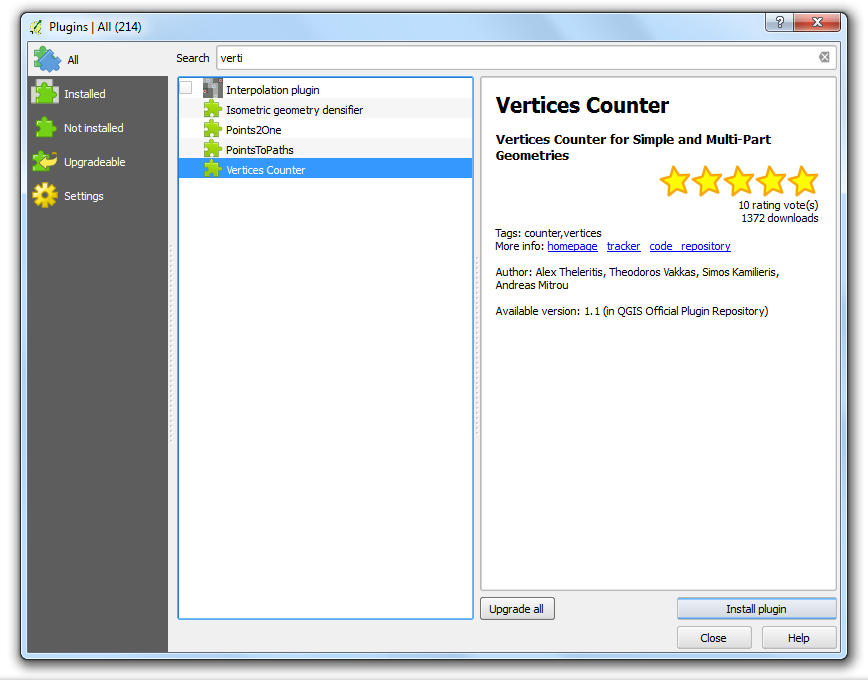Image resolution: width=868 pixels, height=680 pixels.
Task: Click the Installed plugins puzzle icon
Action: coord(45,93)
